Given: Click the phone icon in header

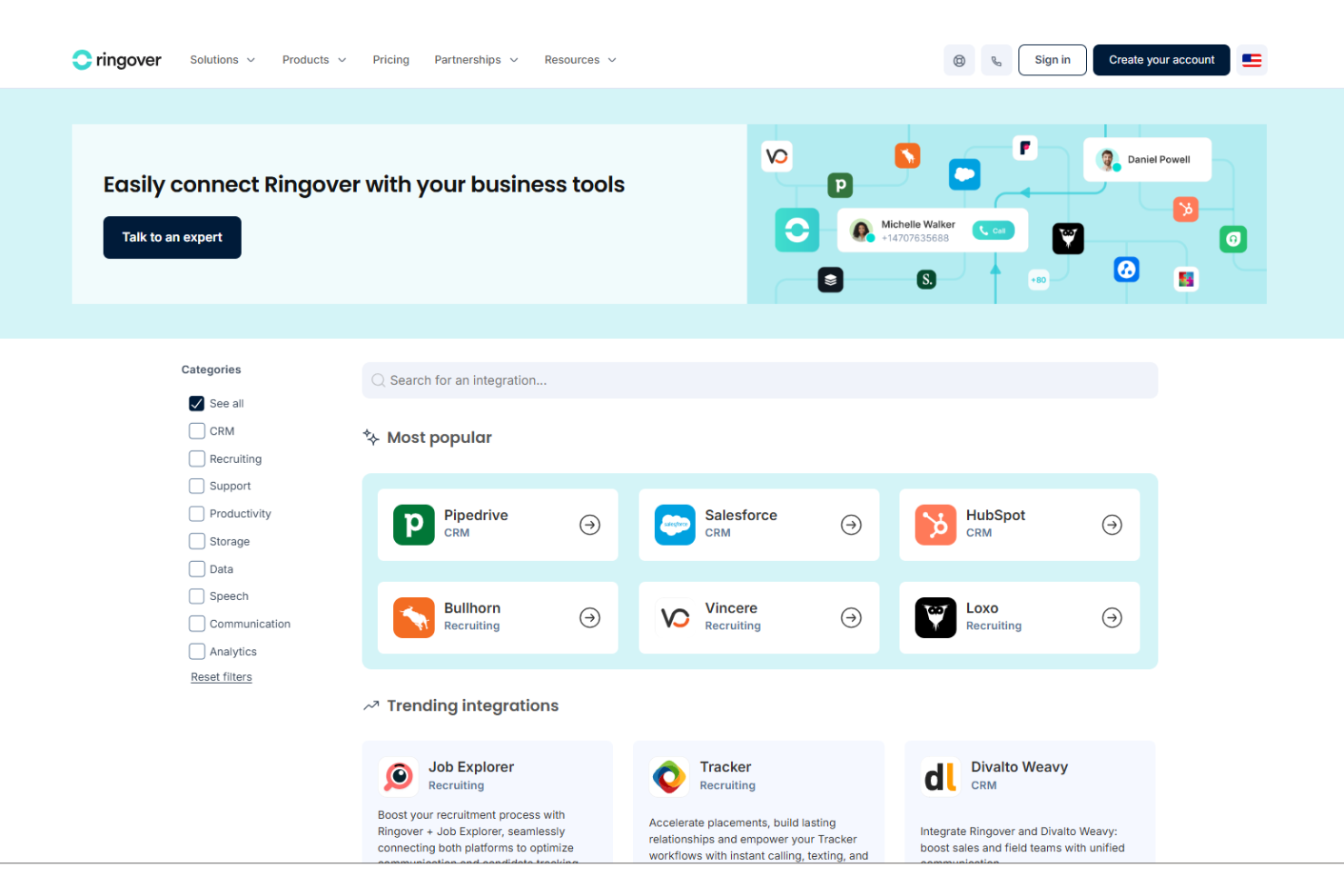Looking at the screenshot, I should pos(996,61).
